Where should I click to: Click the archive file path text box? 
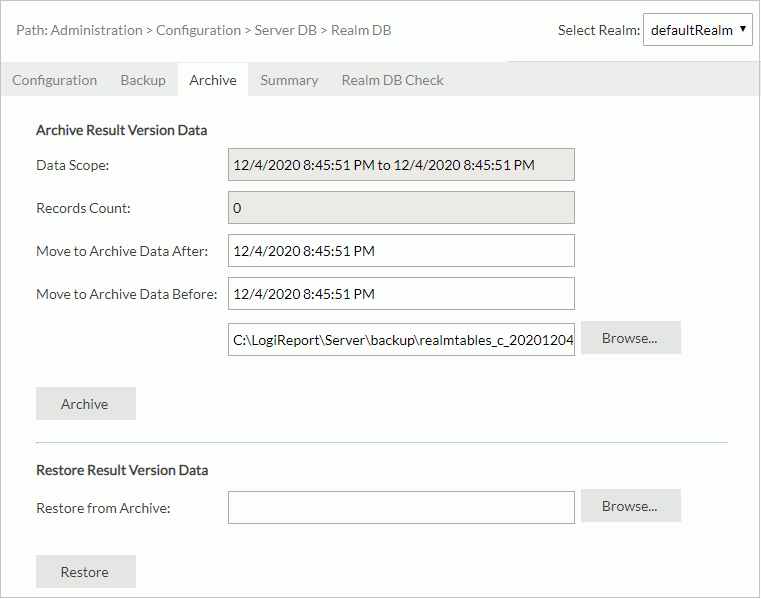401,340
